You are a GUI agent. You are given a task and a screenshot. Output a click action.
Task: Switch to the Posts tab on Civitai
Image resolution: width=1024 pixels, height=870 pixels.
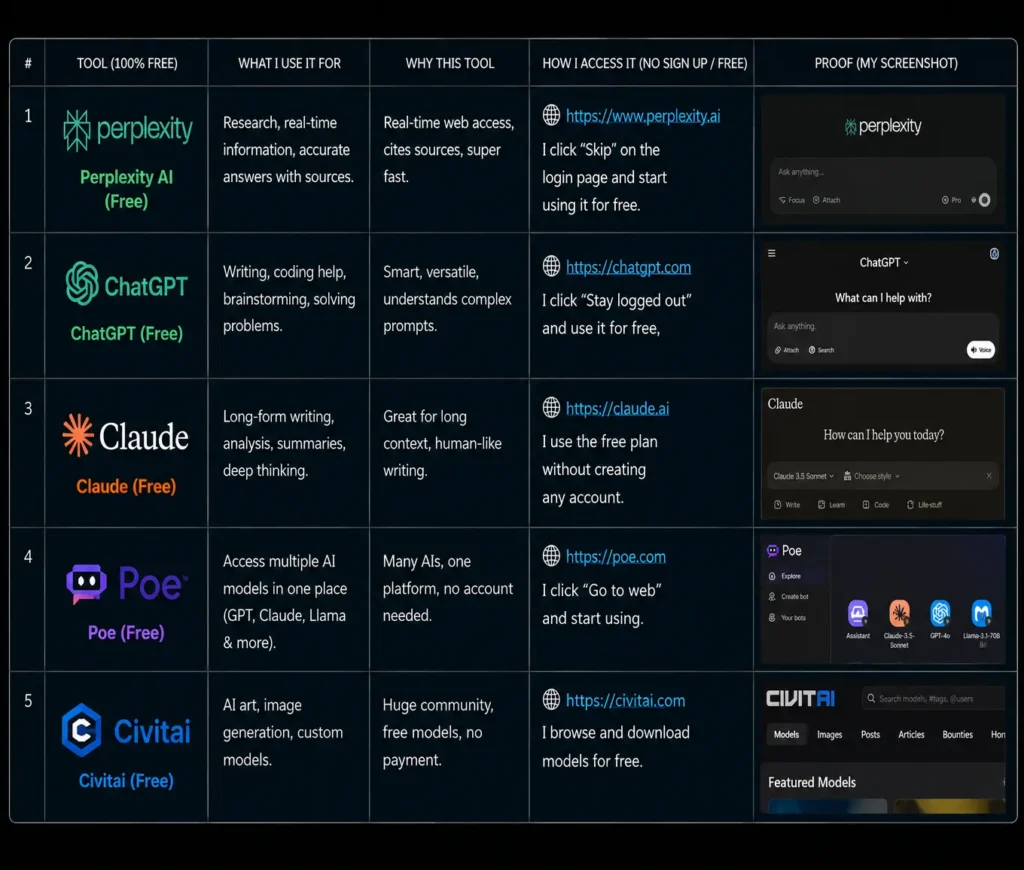click(870, 734)
